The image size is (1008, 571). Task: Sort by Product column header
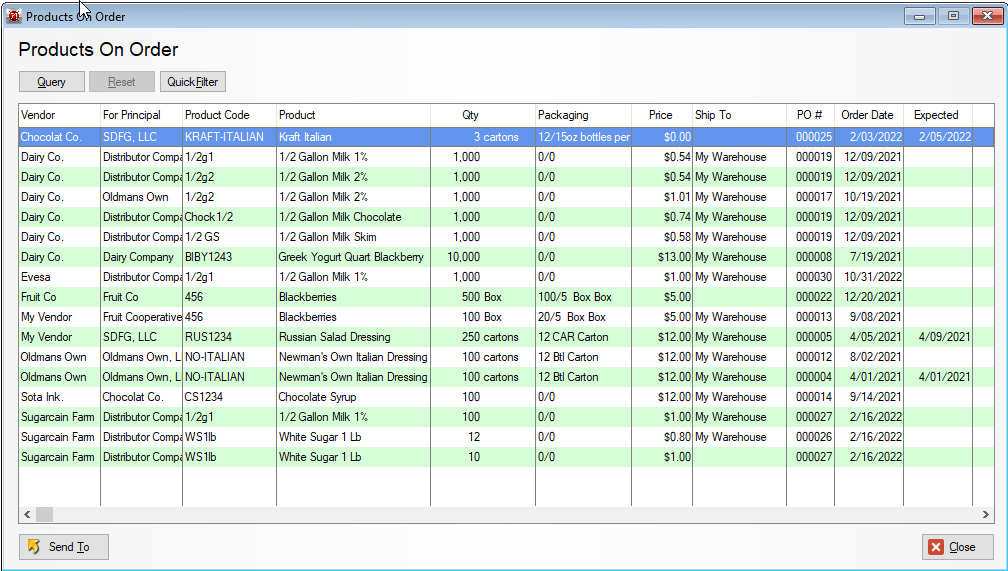tap(354, 115)
